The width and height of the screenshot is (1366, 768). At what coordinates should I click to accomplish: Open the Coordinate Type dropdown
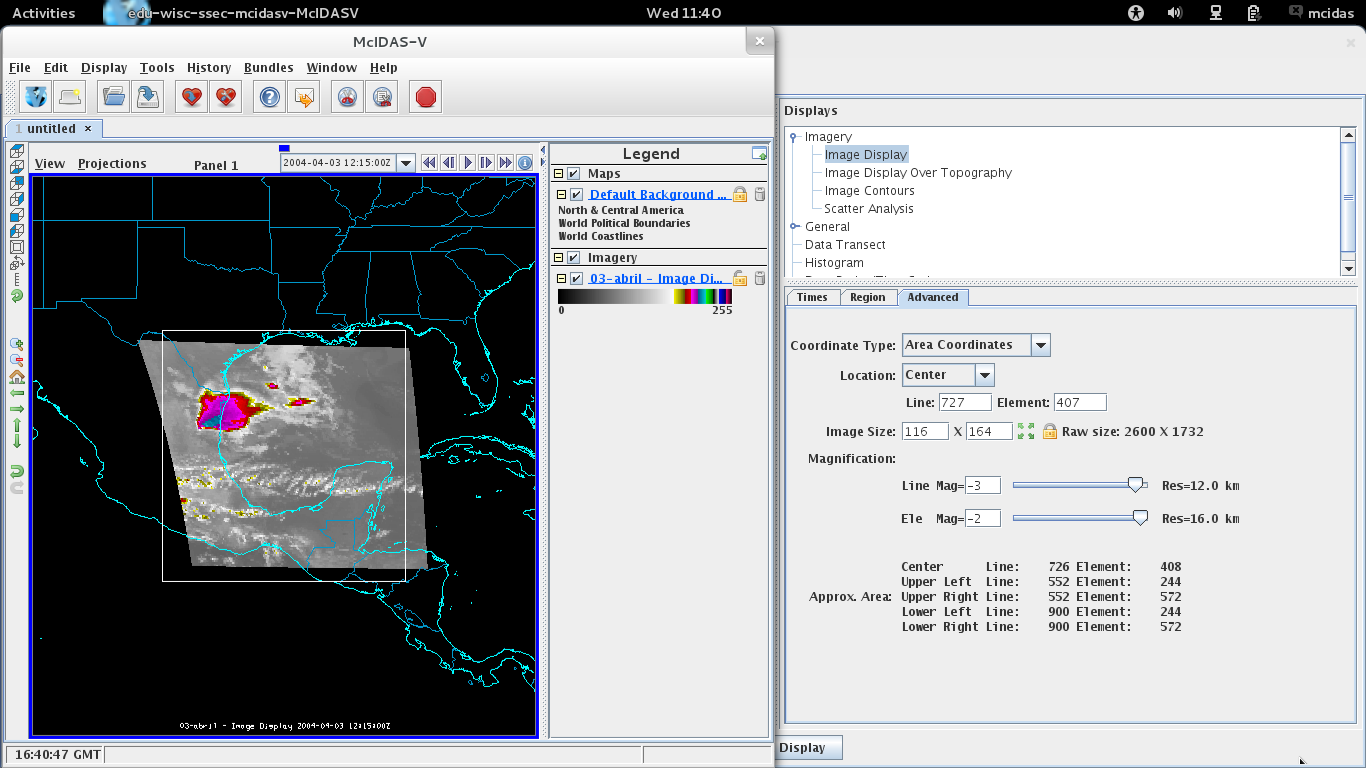[x=1041, y=345]
